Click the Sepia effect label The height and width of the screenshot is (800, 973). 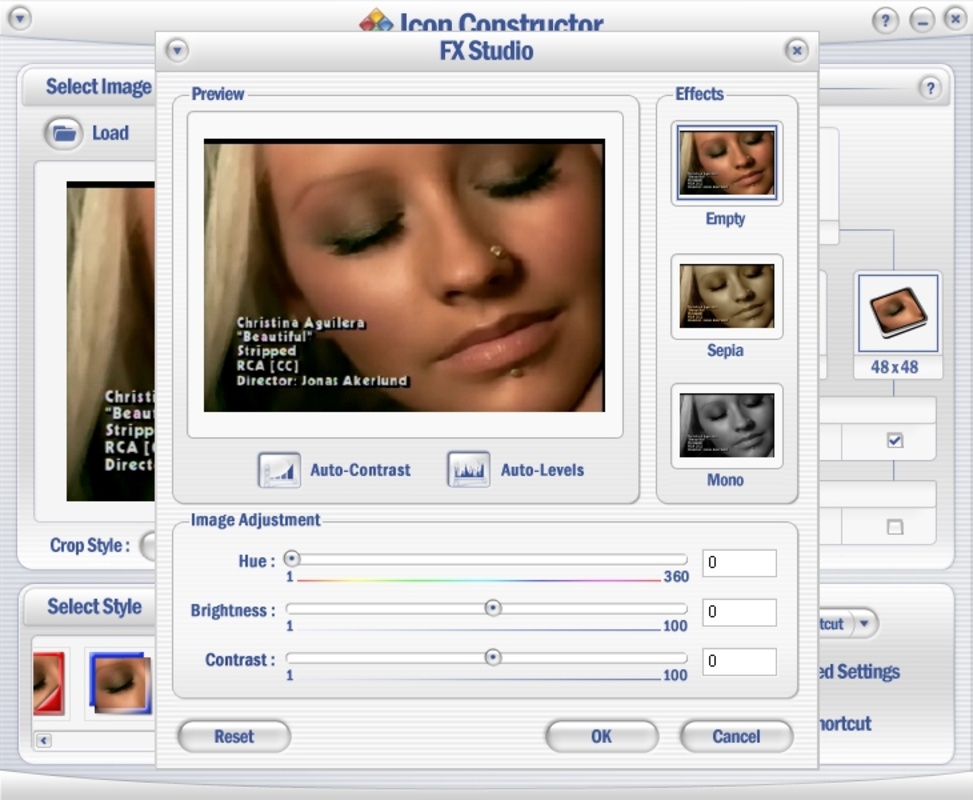(725, 350)
